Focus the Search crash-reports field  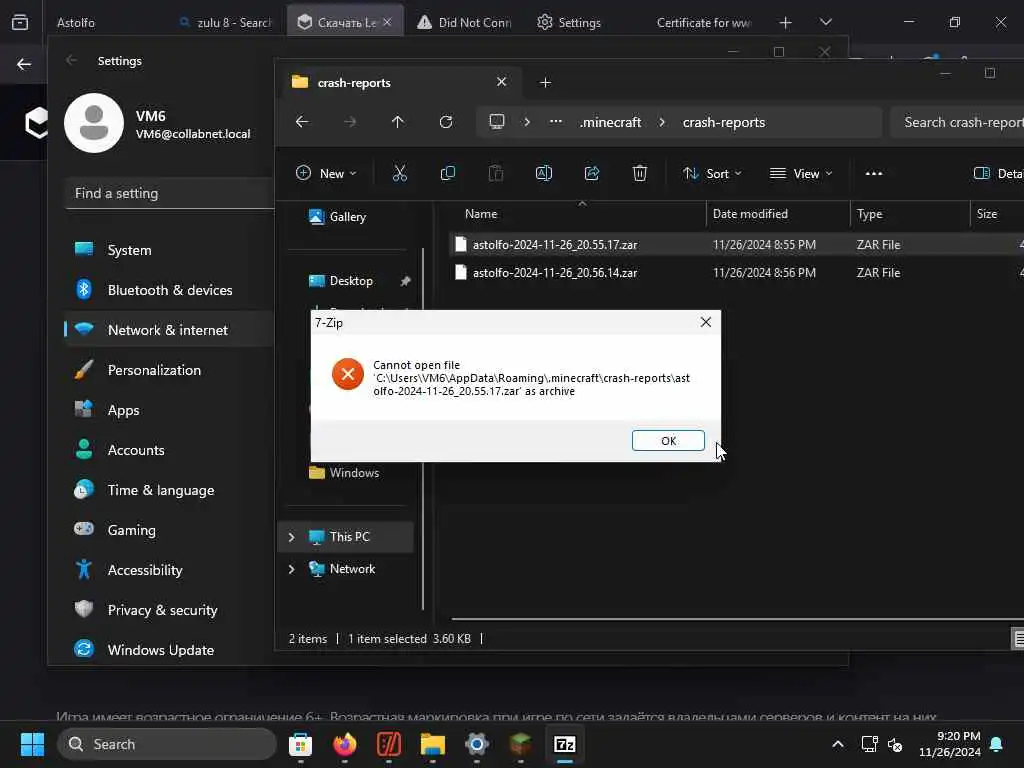point(957,122)
